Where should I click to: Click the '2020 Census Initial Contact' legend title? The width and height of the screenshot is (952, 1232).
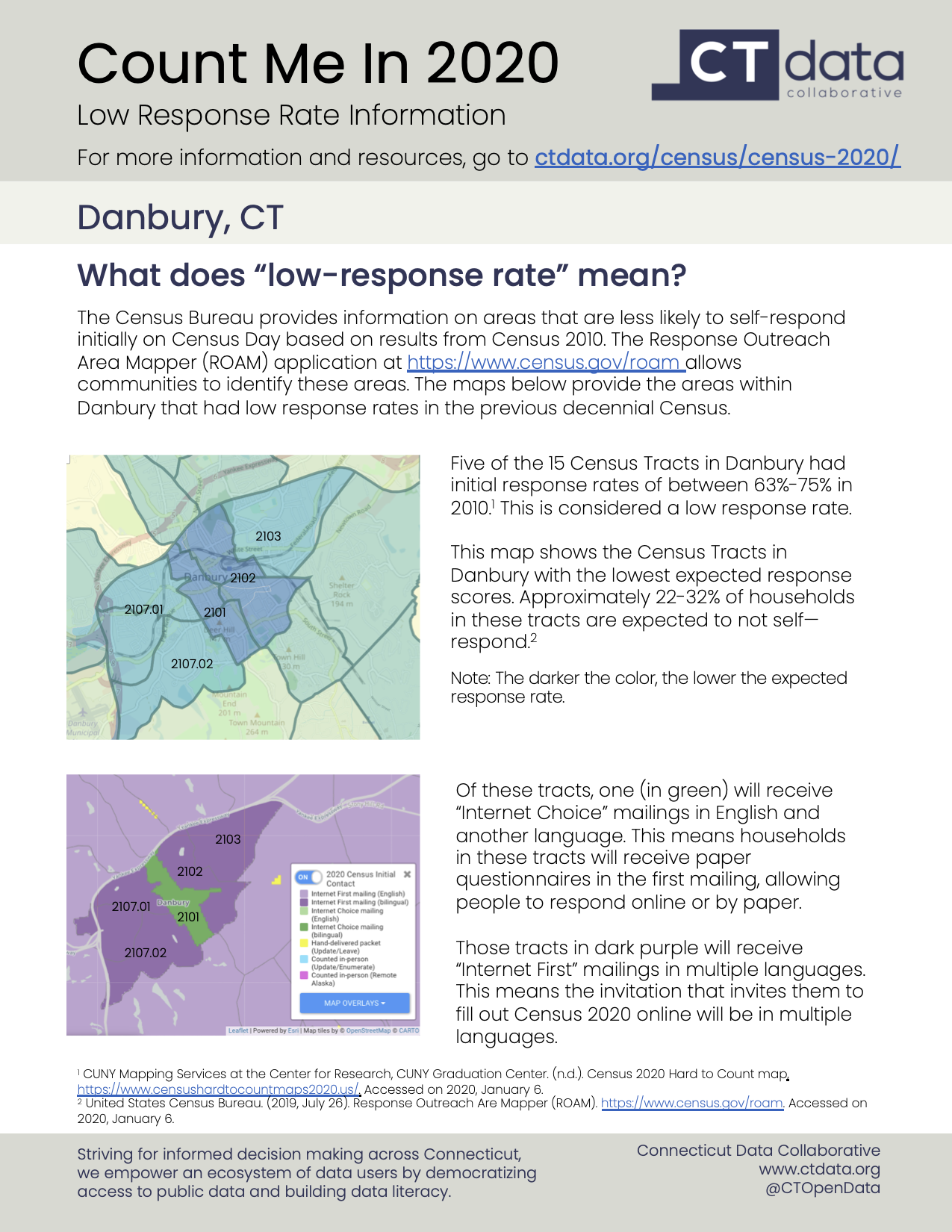(x=361, y=879)
